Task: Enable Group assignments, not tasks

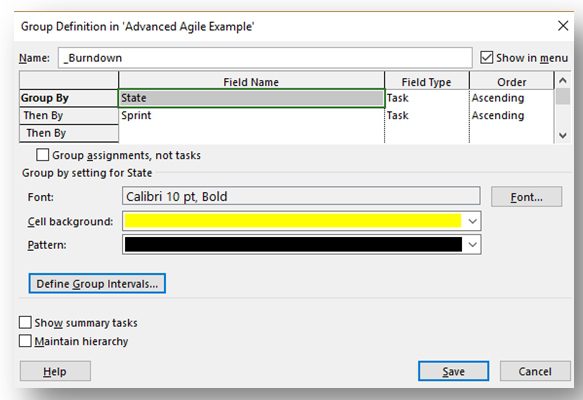Action: [x=42, y=155]
